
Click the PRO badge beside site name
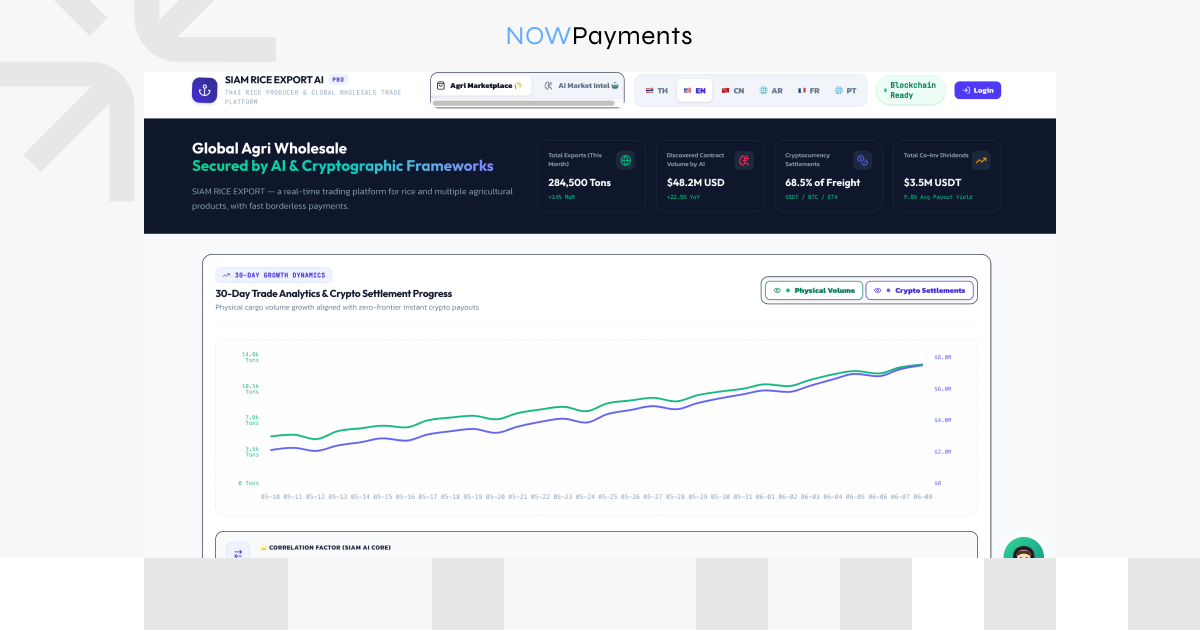pyautogui.click(x=338, y=79)
